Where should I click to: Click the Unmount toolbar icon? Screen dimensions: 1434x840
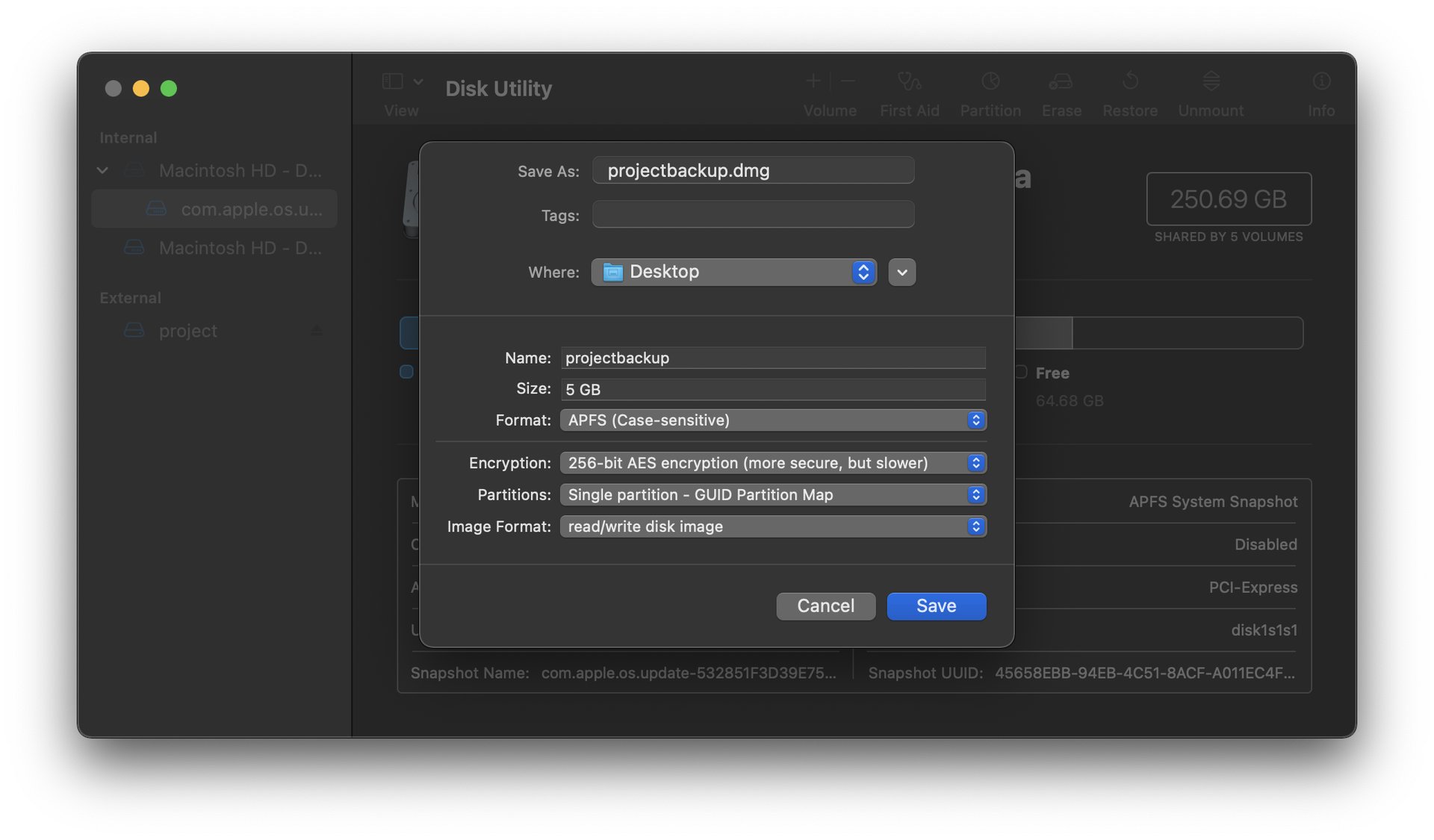coord(1211,81)
